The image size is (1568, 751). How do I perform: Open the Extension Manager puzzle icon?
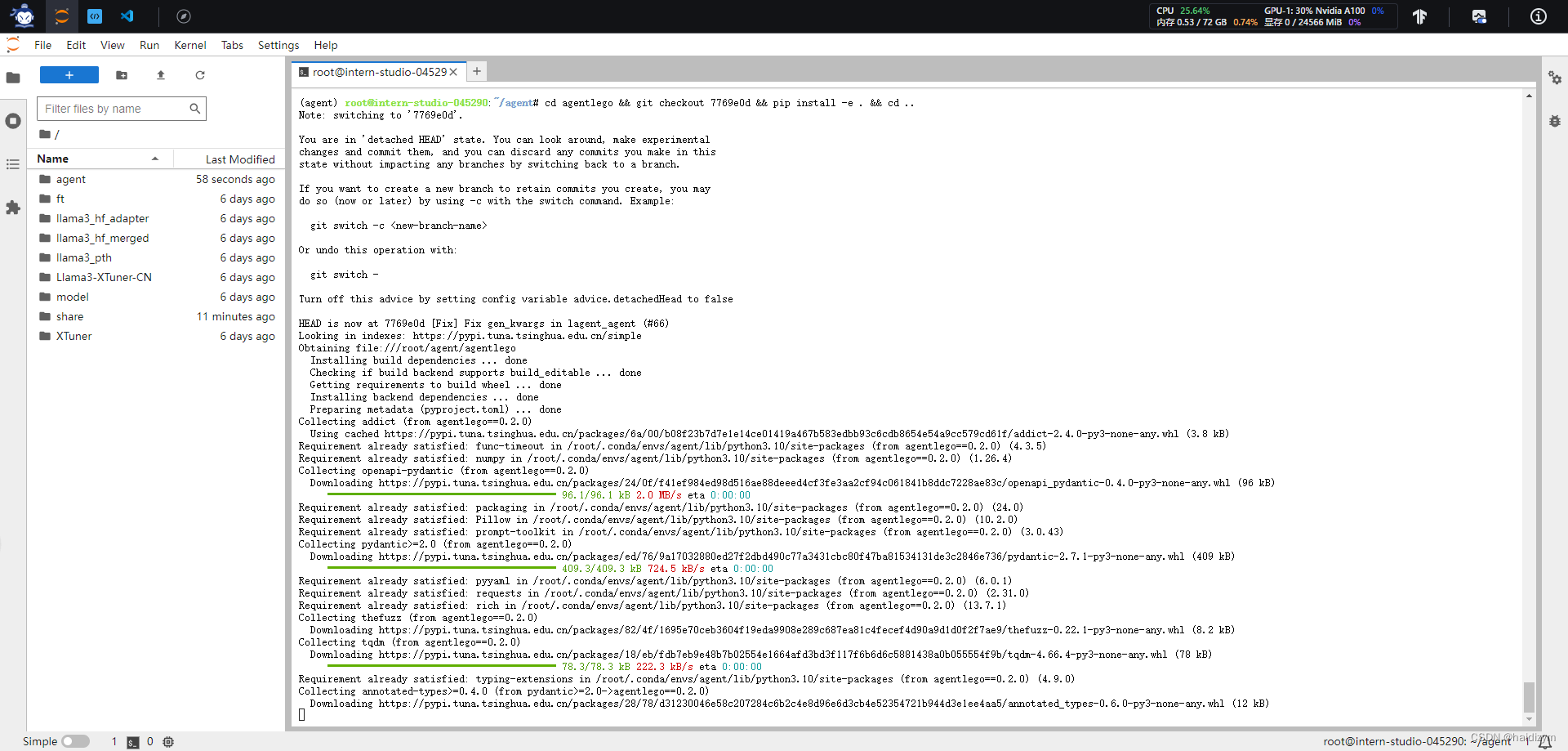click(x=13, y=208)
